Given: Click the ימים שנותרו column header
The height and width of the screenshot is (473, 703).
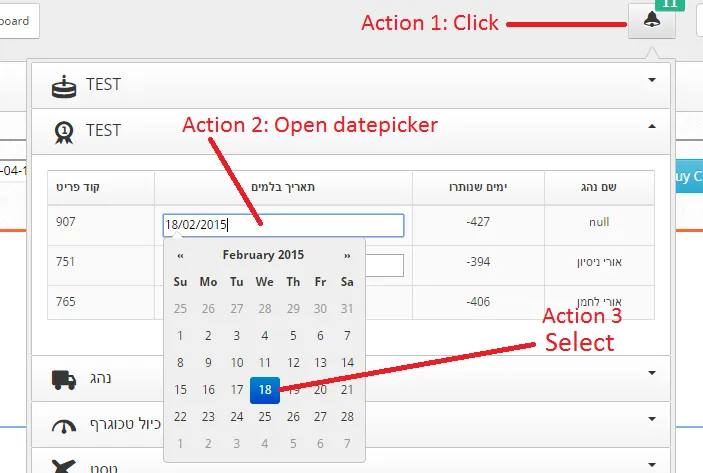Looking at the screenshot, I should (x=478, y=187).
